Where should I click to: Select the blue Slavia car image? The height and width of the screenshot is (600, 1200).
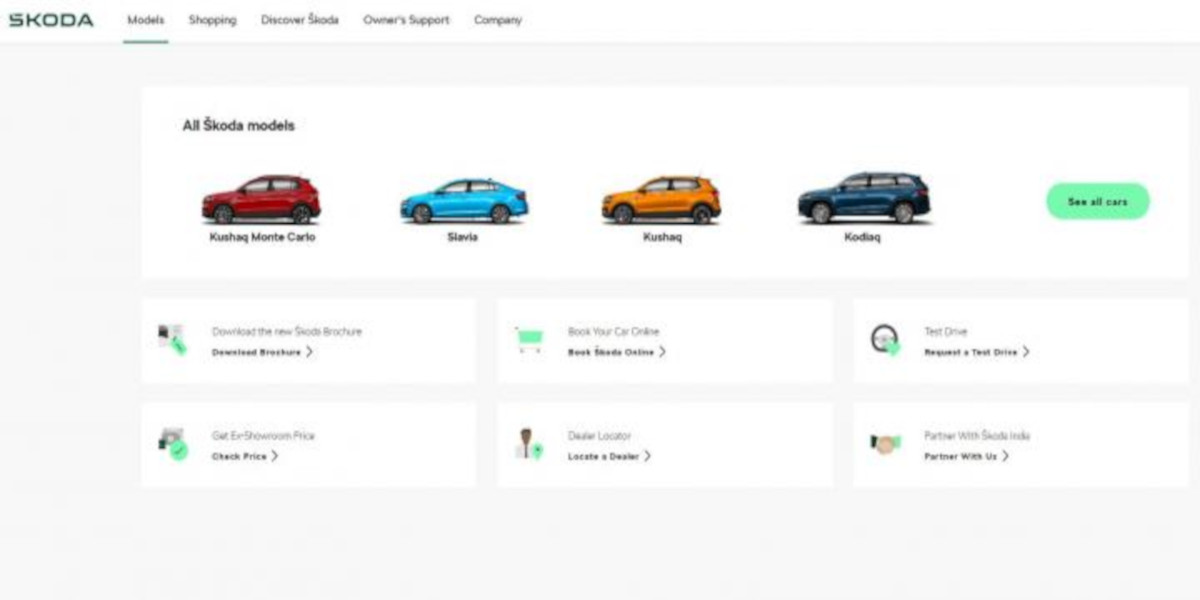(464, 201)
